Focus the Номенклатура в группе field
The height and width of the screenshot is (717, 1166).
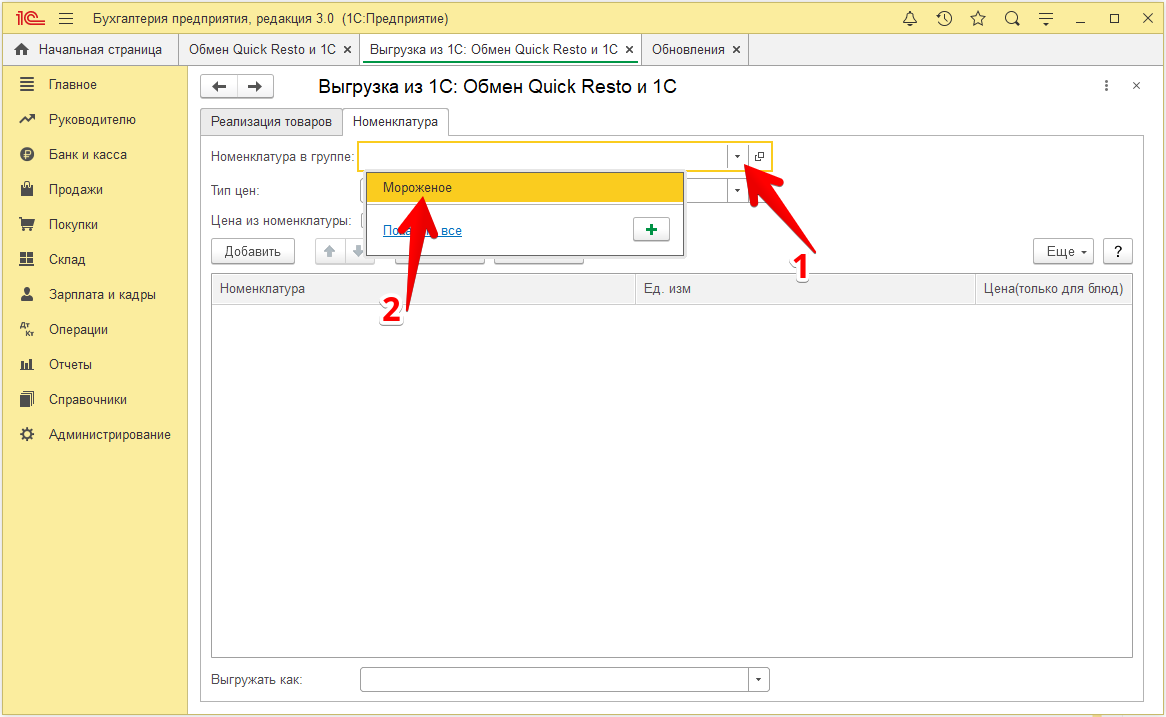pos(543,156)
